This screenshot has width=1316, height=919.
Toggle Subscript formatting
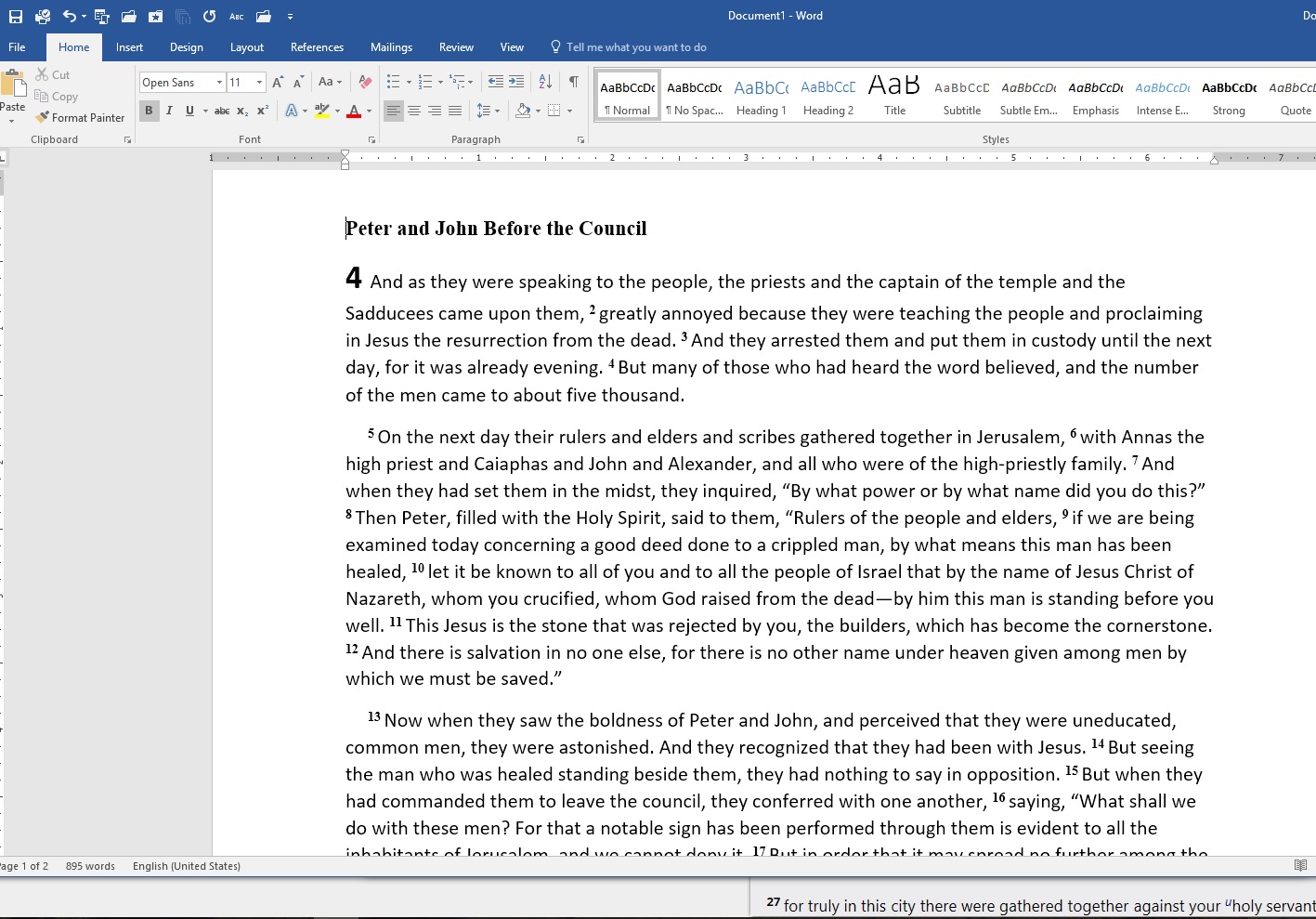(x=242, y=111)
